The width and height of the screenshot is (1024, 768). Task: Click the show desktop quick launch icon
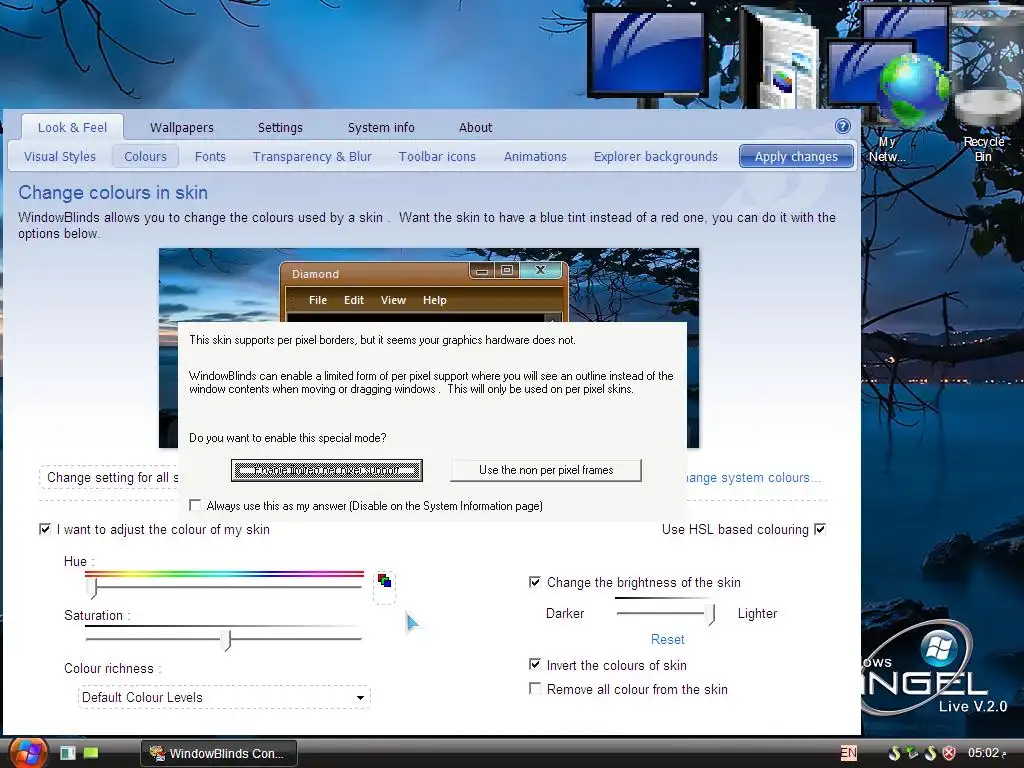click(x=68, y=753)
